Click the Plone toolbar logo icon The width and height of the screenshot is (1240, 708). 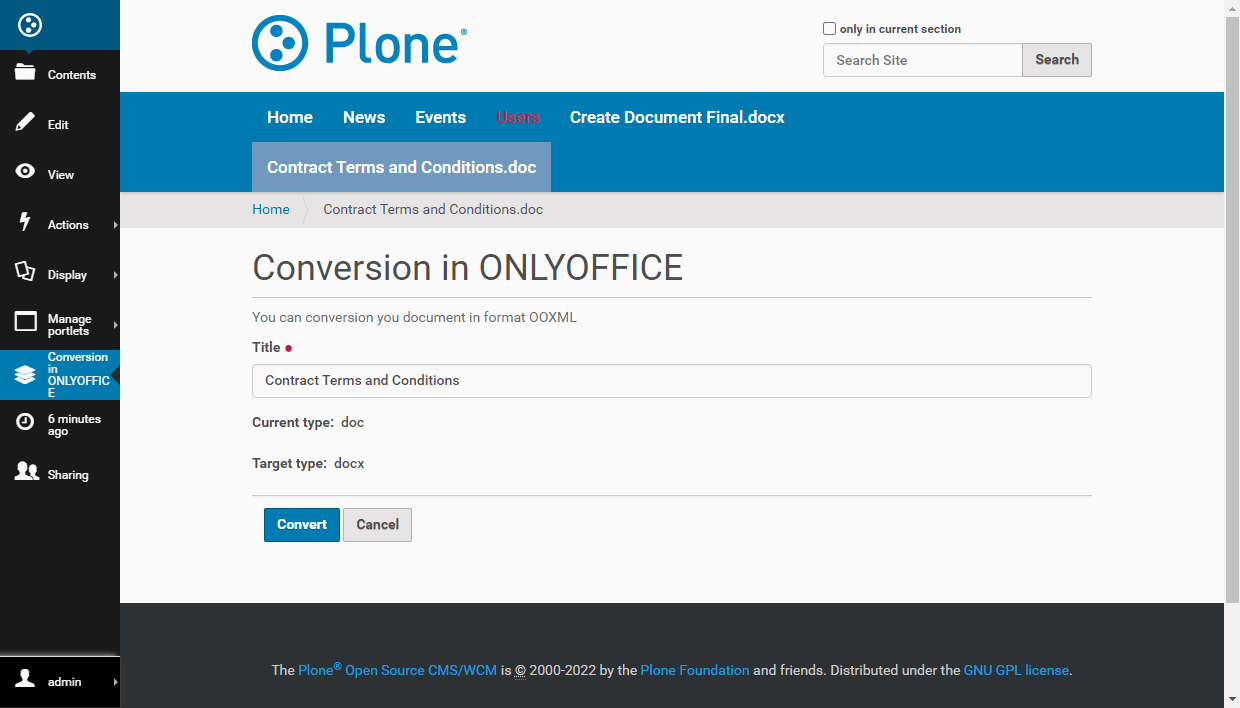pyautogui.click(x=30, y=25)
